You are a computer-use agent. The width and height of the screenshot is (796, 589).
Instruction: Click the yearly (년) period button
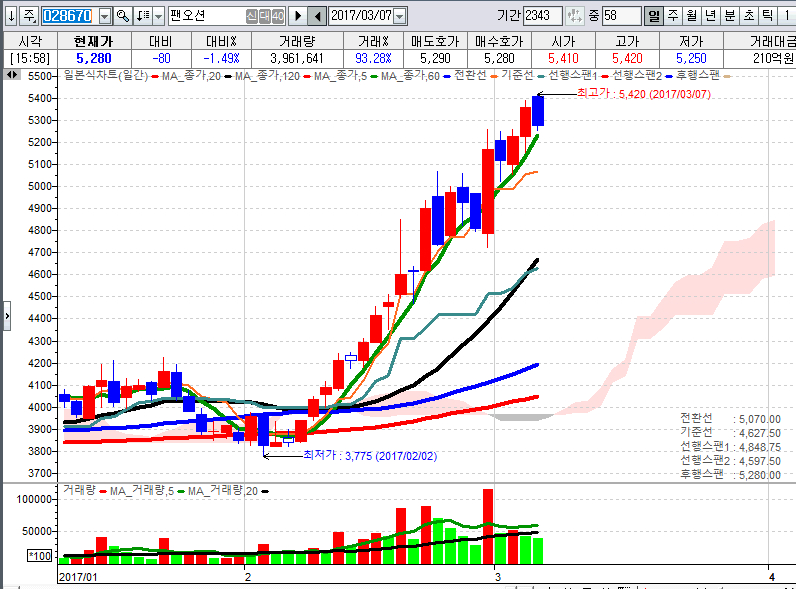point(710,16)
